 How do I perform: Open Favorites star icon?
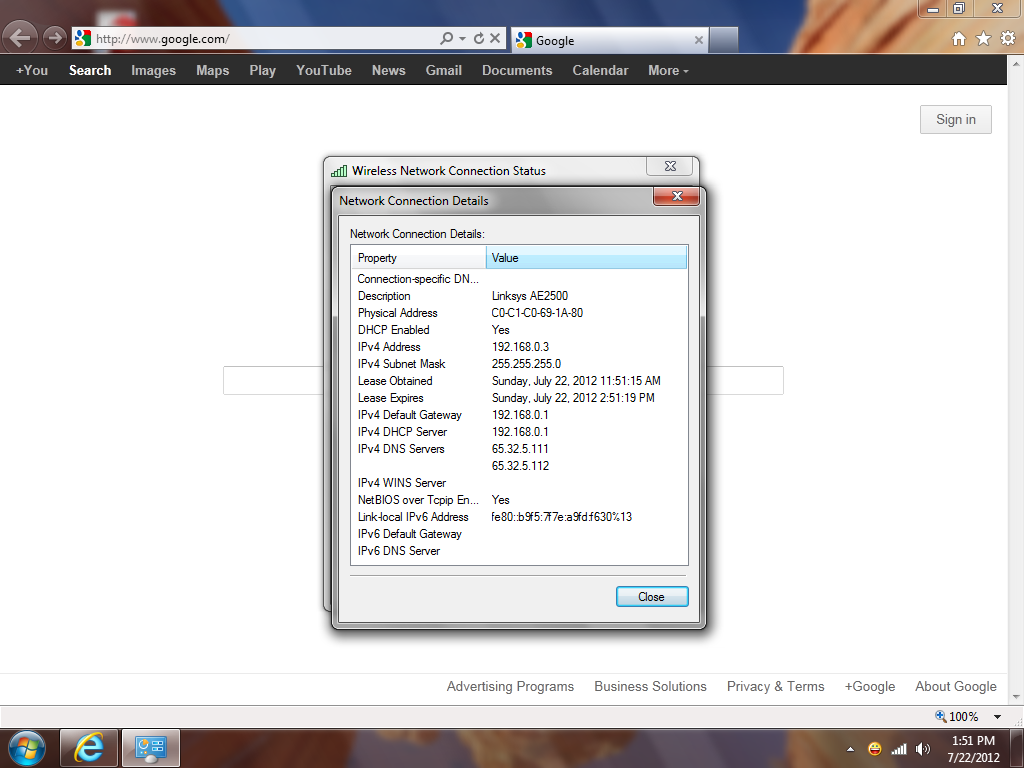[983, 39]
